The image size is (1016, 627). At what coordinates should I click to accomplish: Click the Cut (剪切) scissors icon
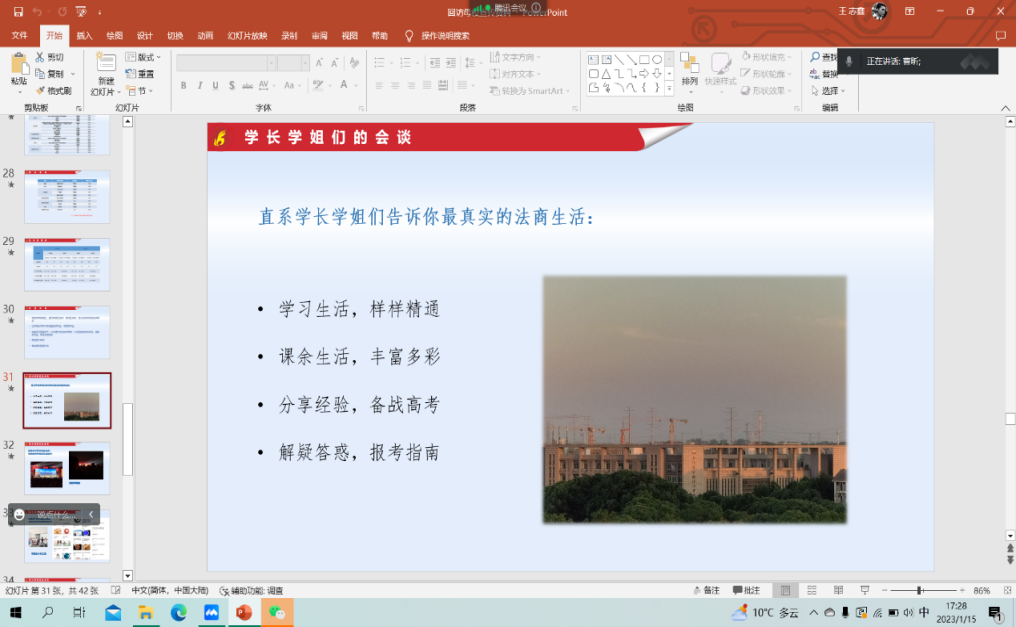tap(40, 58)
